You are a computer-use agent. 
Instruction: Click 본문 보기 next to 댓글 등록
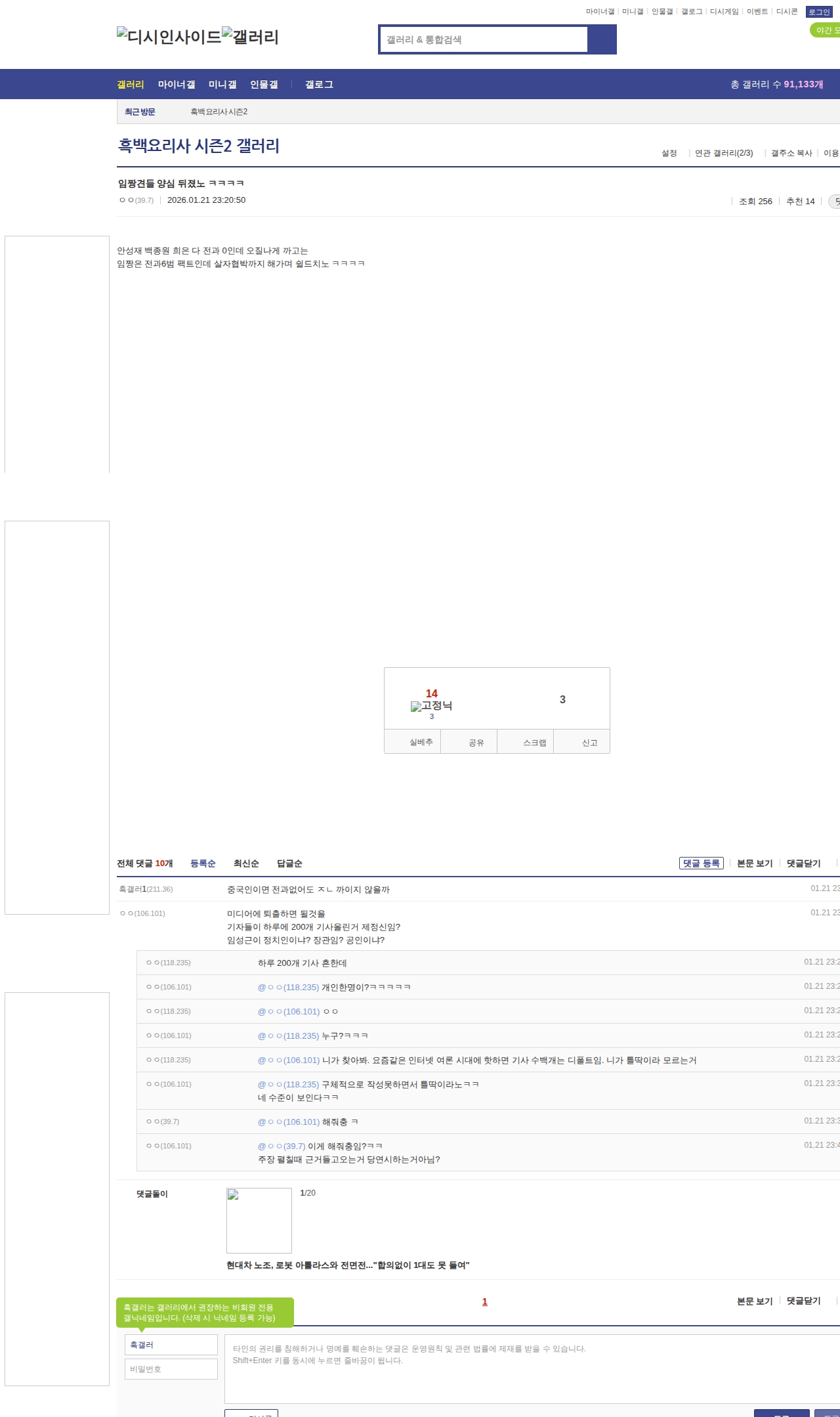click(755, 863)
